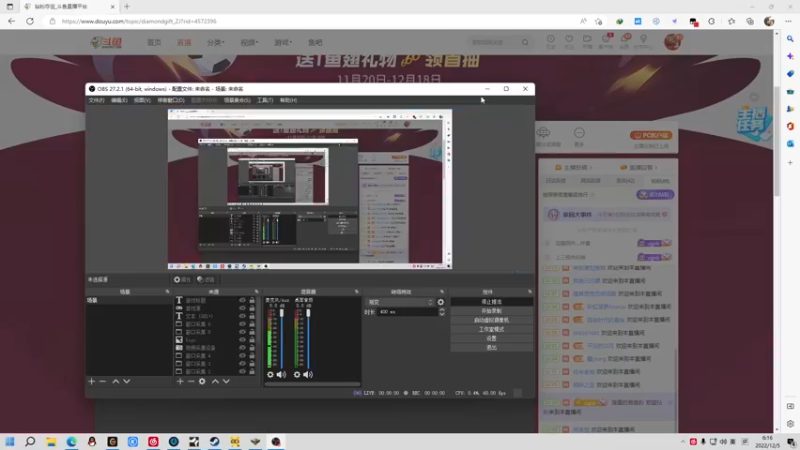Toggle visibility eye of second source row

242,308
